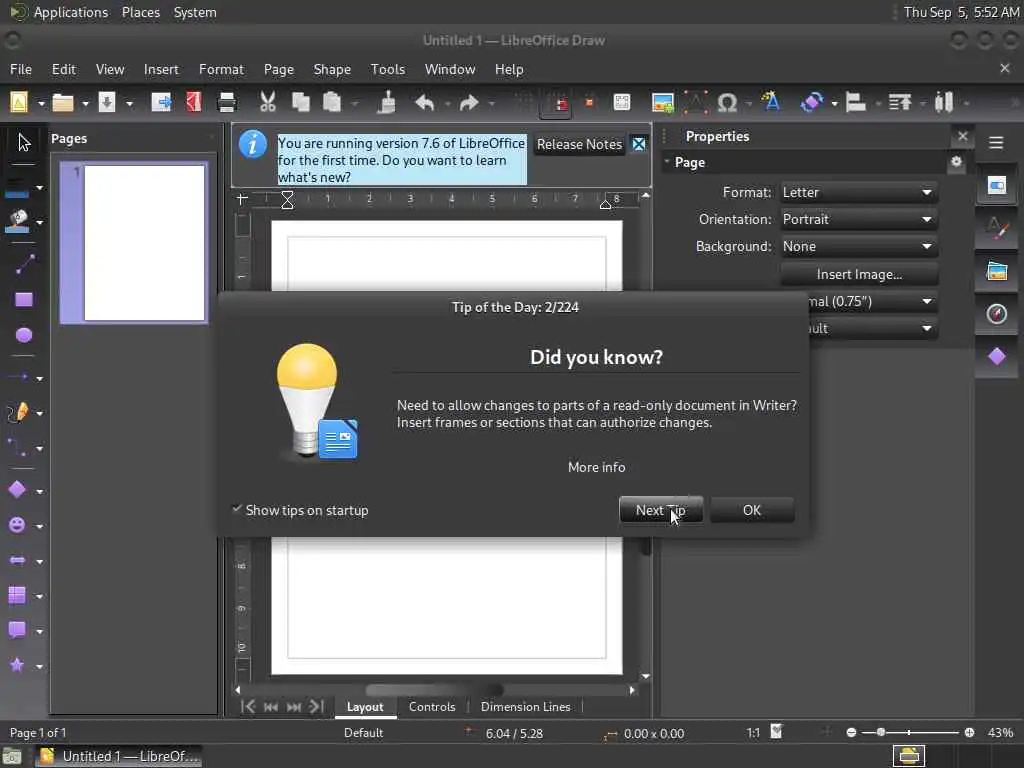Click the Save icon in toolbar
Image resolution: width=1024 pixels, height=768 pixels.
pos(106,103)
